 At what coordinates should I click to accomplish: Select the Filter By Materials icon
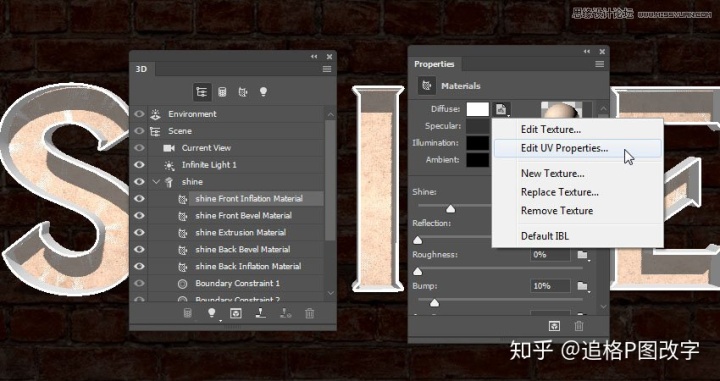tap(243, 92)
